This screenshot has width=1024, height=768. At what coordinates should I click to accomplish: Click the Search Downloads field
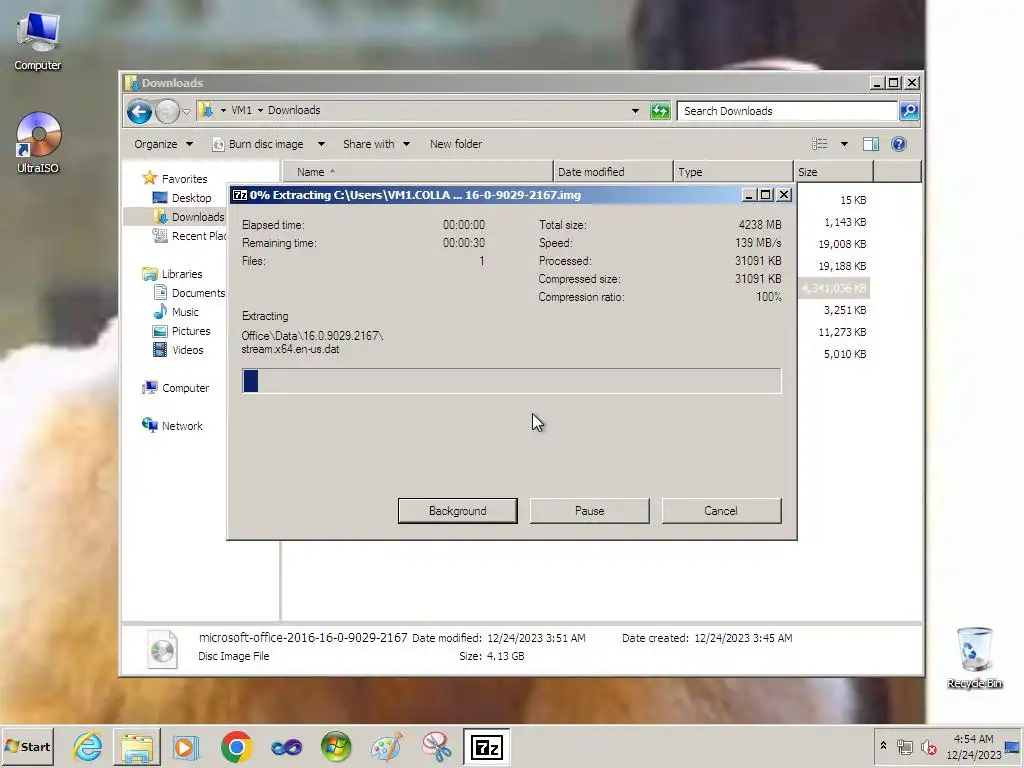[x=787, y=111]
